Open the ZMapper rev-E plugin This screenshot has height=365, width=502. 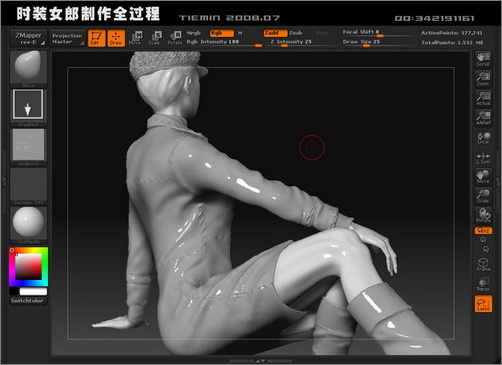click(28, 38)
